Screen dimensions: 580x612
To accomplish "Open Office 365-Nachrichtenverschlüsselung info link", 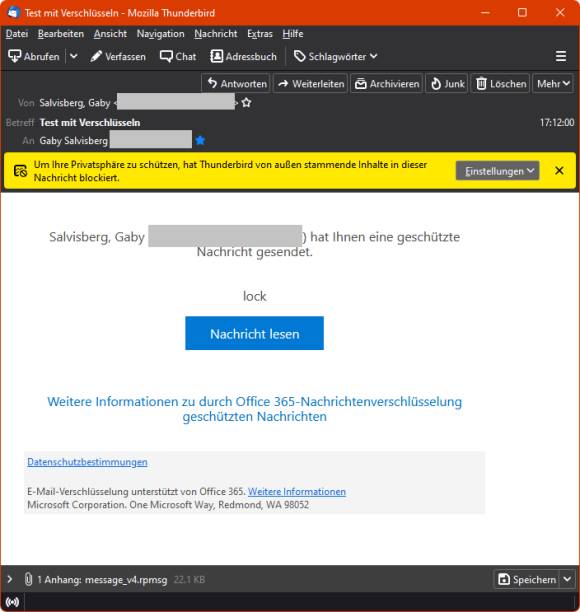I will tap(254, 409).
